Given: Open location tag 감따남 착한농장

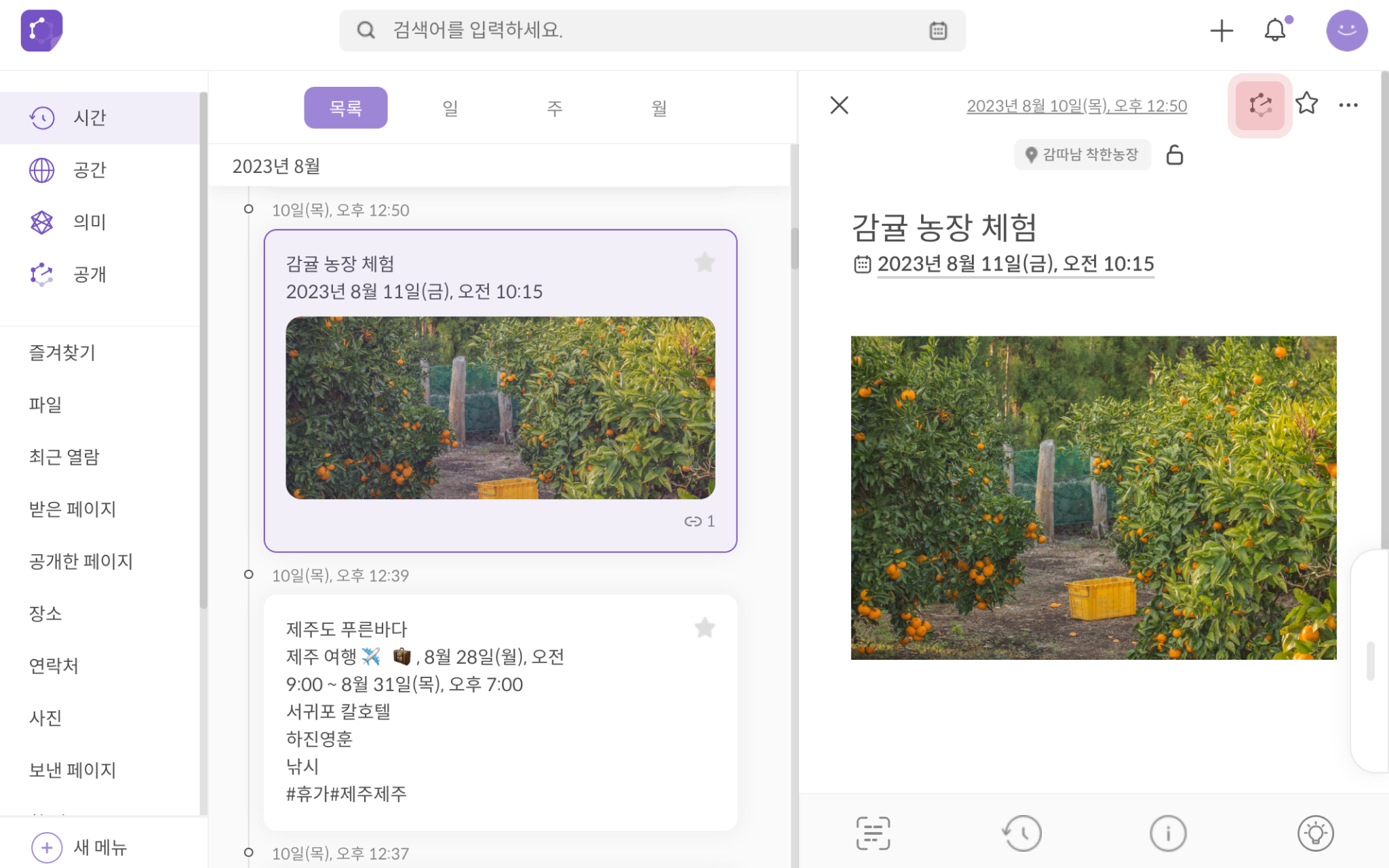Looking at the screenshot, I should 1082,155.
